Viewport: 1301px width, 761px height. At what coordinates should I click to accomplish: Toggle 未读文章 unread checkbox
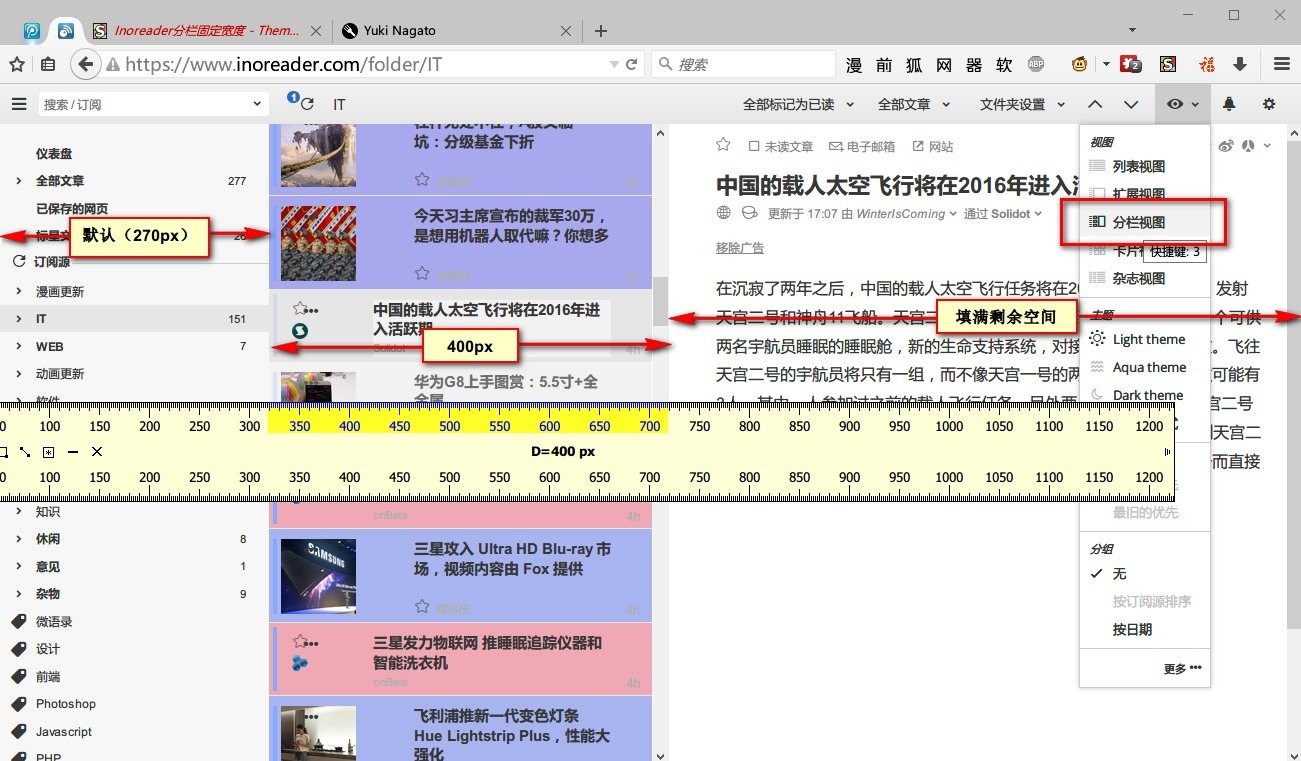pyautogui.click(x=754, y=147)
